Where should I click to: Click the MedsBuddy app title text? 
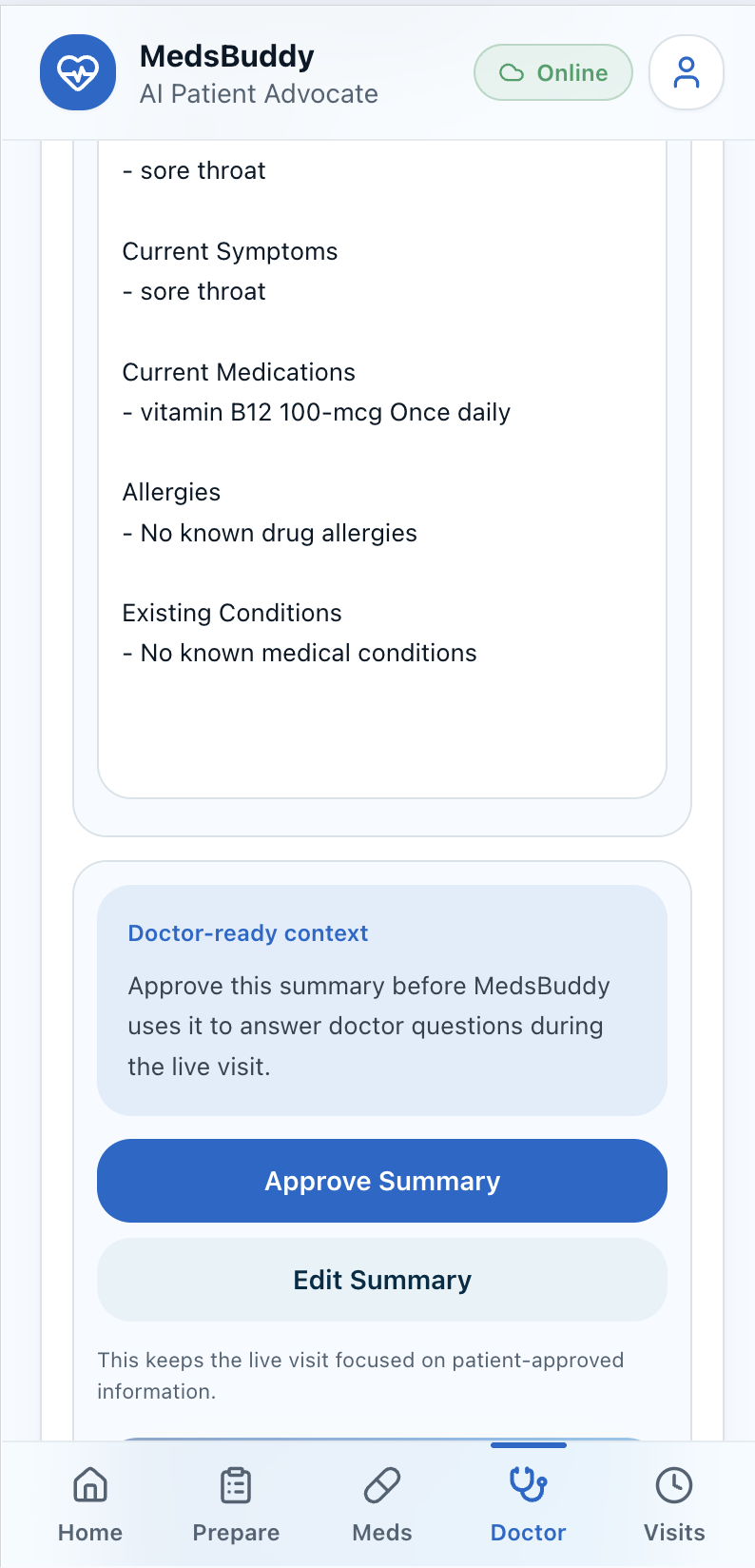(x=227, y=56)
